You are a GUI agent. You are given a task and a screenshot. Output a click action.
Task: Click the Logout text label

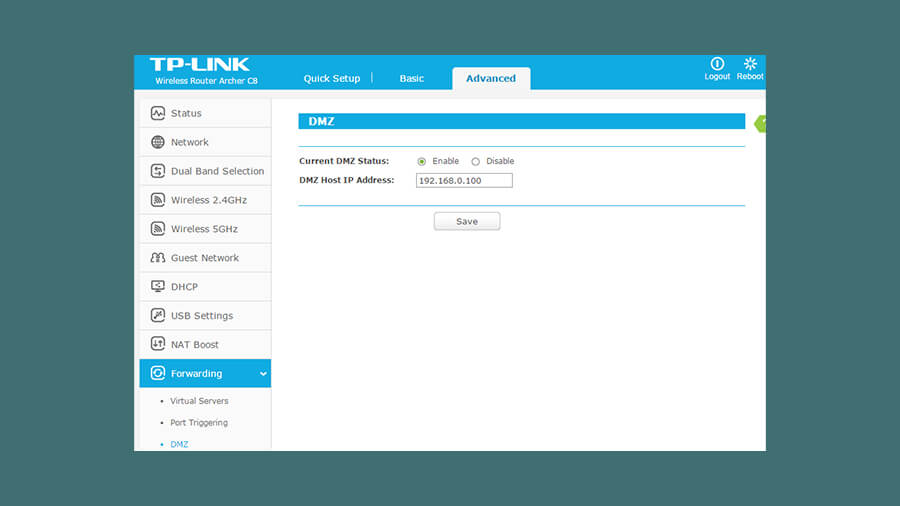pyautogui.click(x=717, y=76)
